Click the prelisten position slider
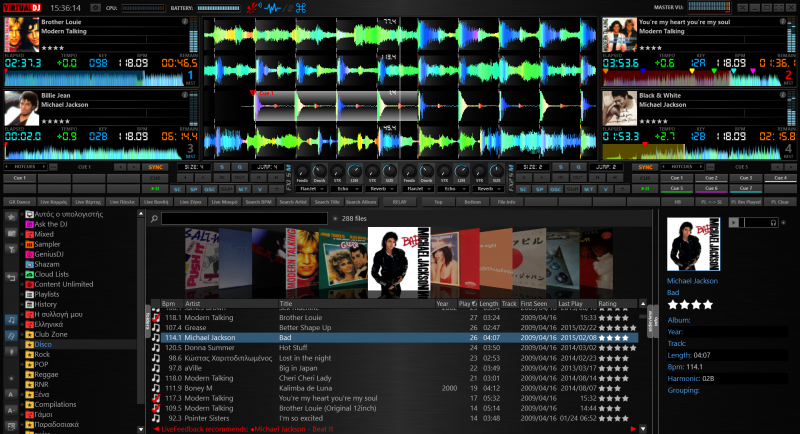Image resolution: width=800 pixels, height=434 pixels. coord(754,222)
